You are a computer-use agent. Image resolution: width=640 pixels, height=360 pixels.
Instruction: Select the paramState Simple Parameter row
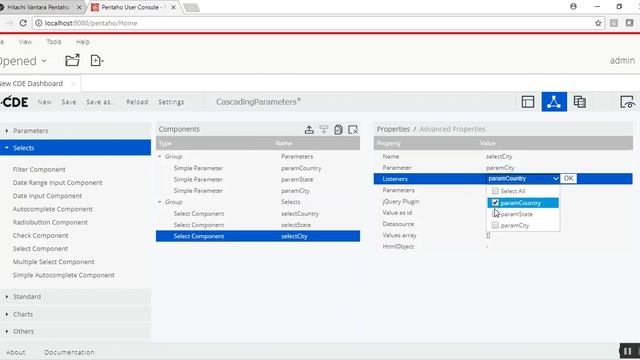[258, 179]
